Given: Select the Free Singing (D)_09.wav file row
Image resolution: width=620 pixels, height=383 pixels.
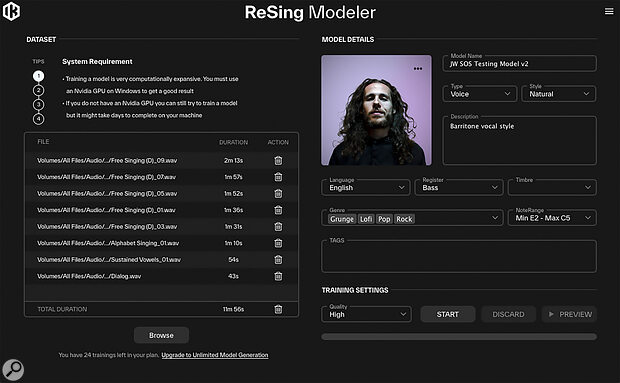Looking at the screenshot, I should point(161,160).
